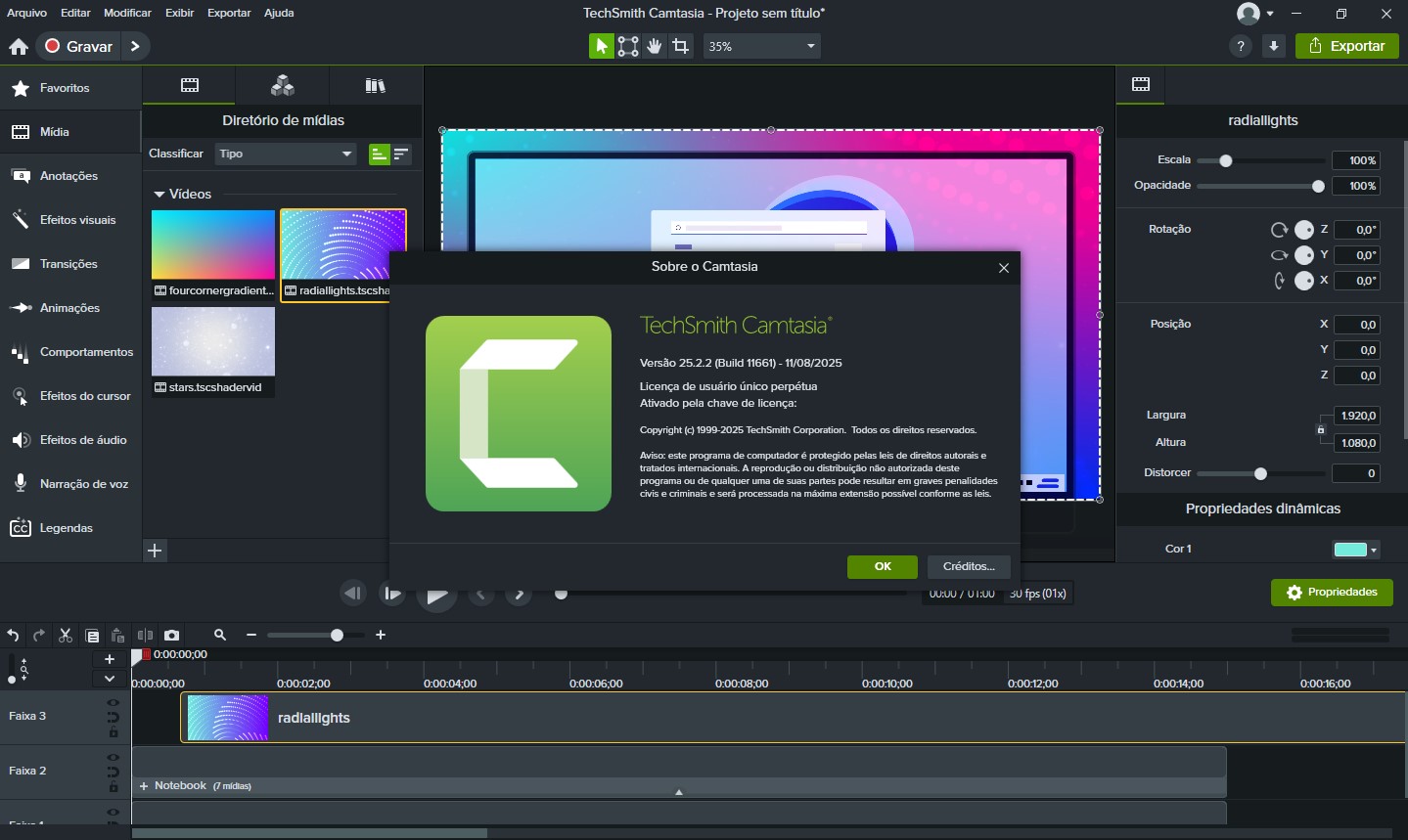Open the 35% zoom level dropdown
1408x840 pixels.
tap(761, 45)
